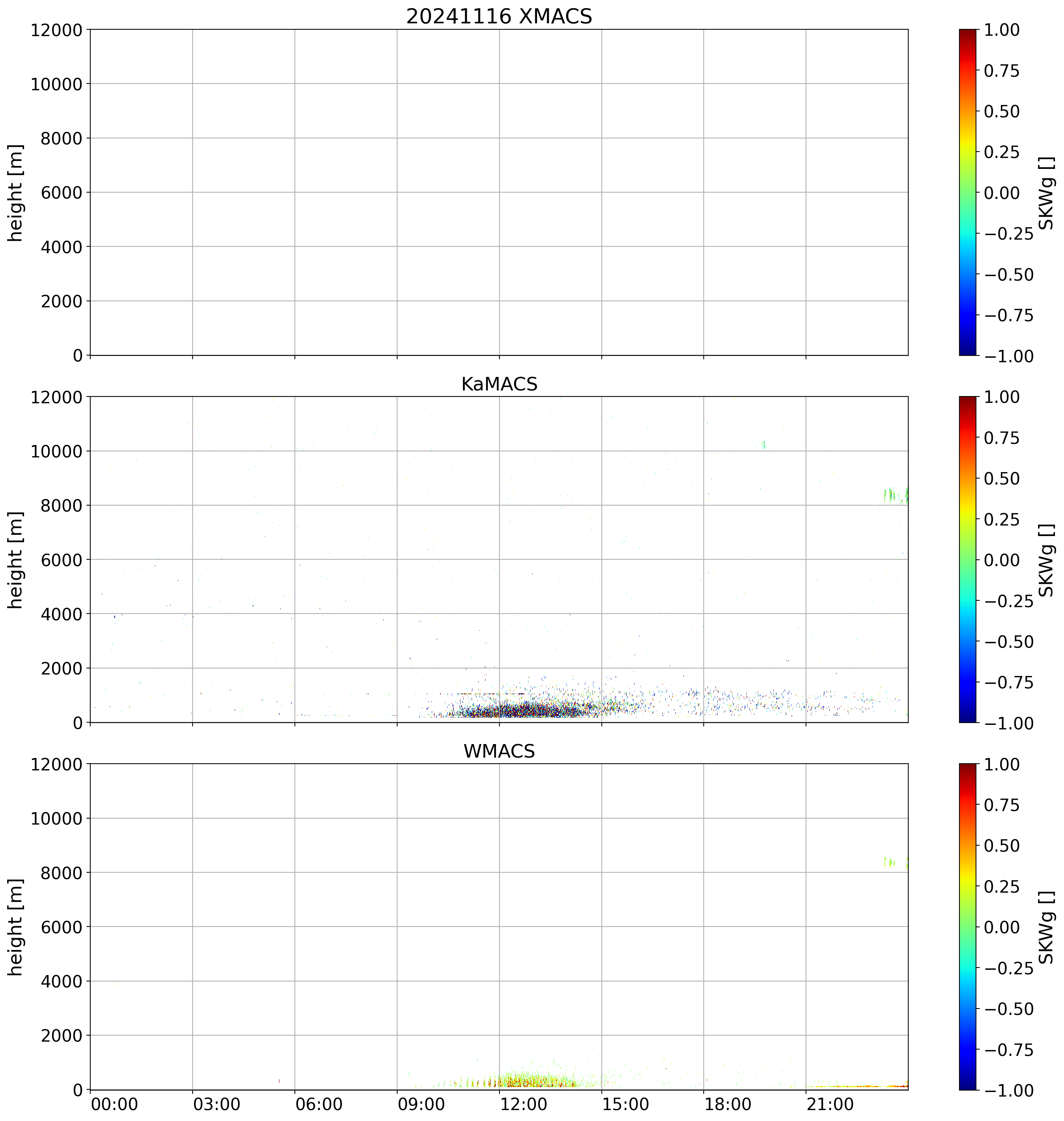The width and height of the screenshot is (1064, 1121).
Task: Click the KaMACS panel colorbar
Action: coord(968,559)
